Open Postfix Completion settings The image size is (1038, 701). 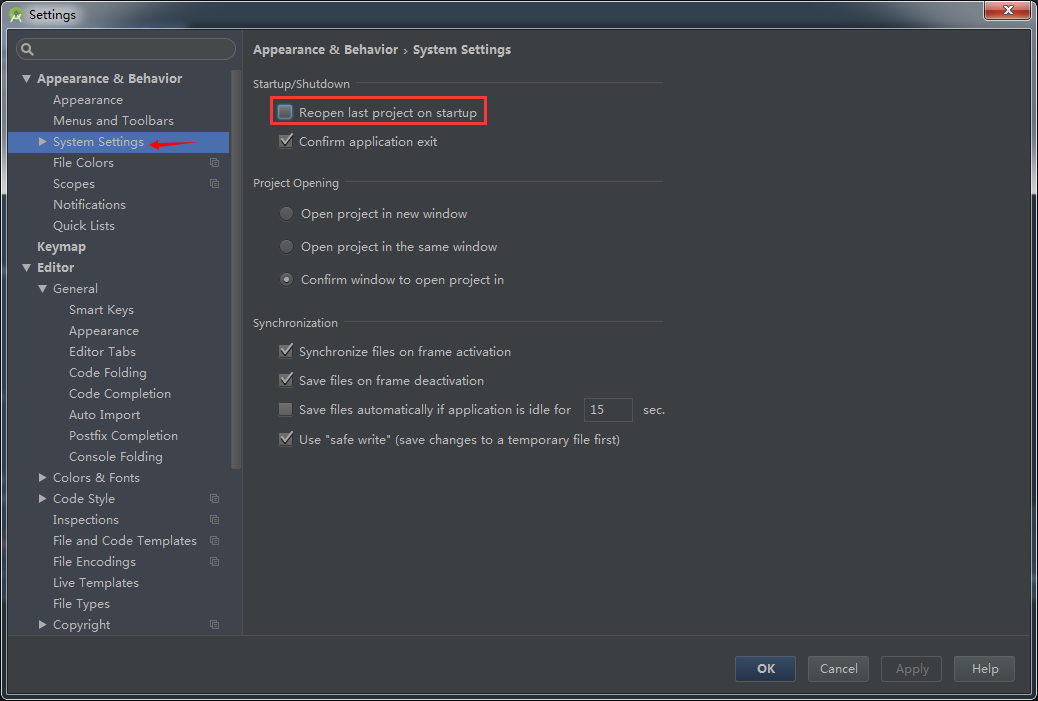coord(123,436)
